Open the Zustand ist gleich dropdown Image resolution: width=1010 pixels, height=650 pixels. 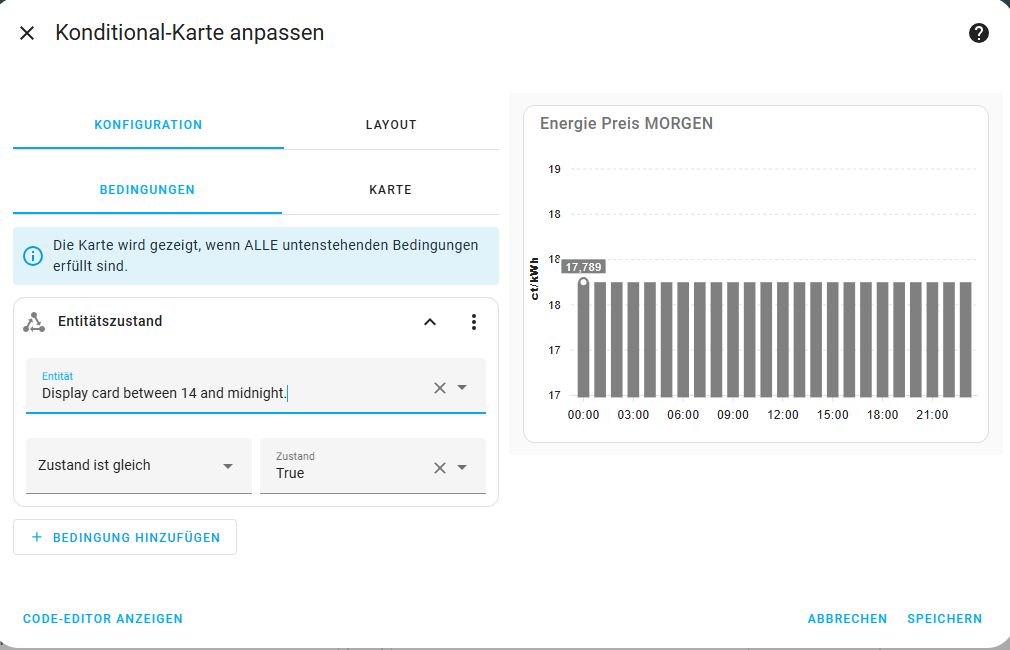[x=138, y=466]
